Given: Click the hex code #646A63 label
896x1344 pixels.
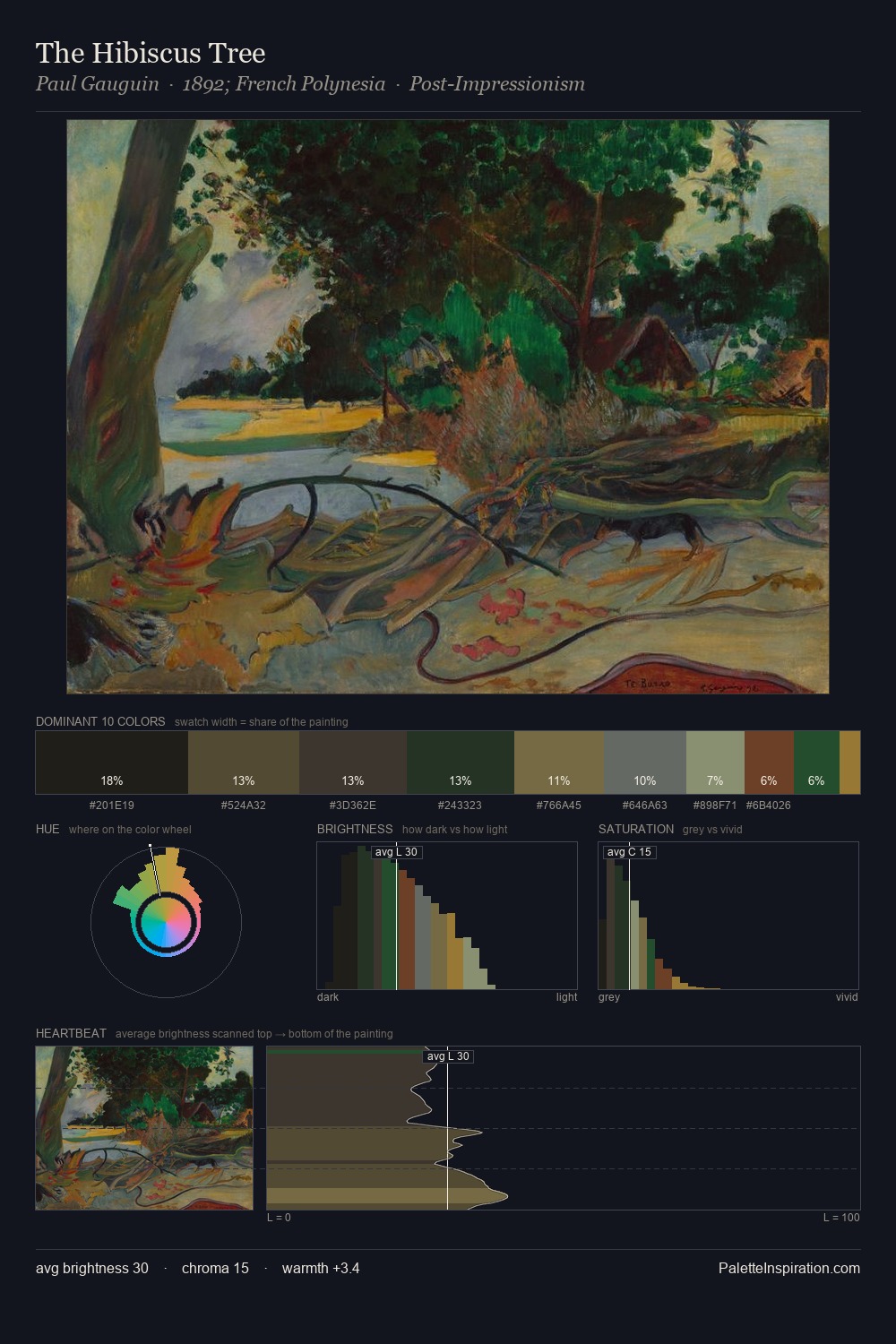Looking at the screenshot, I should (x=645, y=805).
